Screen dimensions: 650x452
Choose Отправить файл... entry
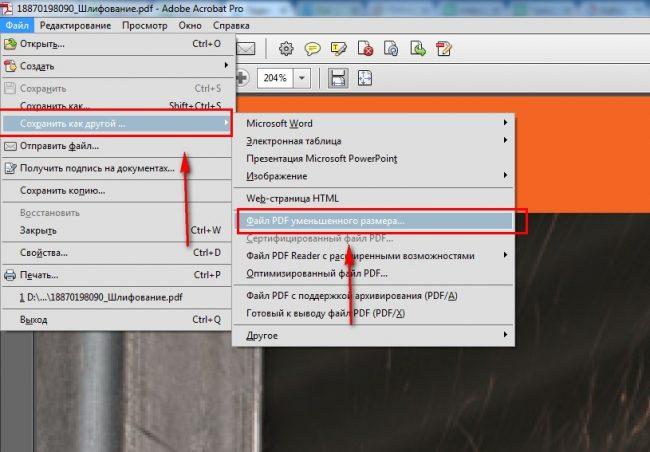click(x=117, y=146)
